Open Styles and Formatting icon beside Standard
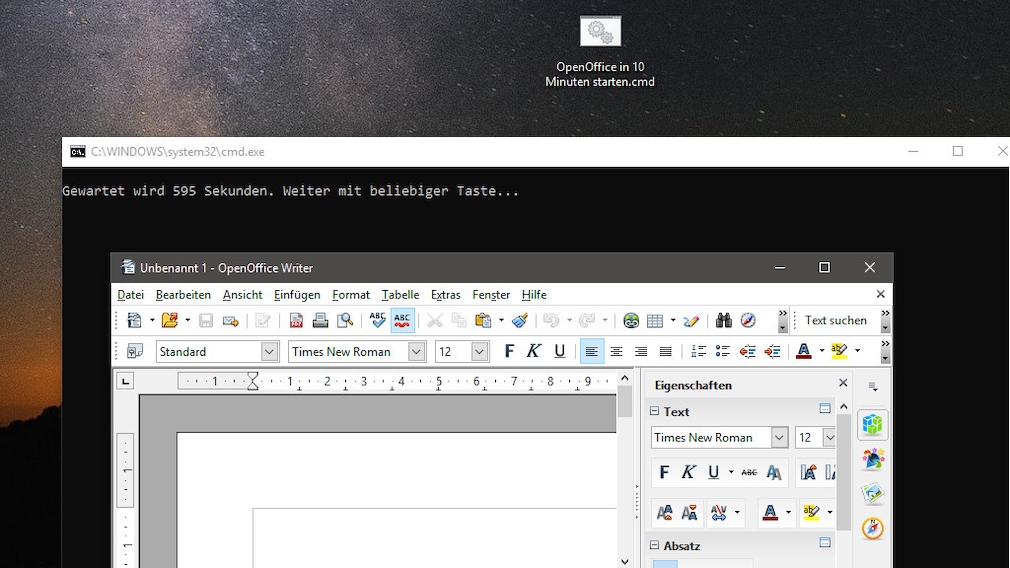This screenshot has width=1010, height=568. [135, 351]
